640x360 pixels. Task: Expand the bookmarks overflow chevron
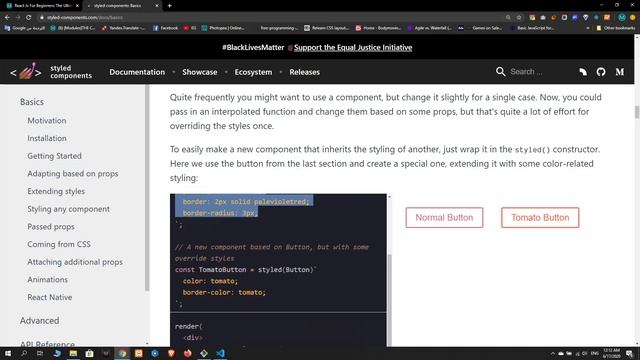tap(588, 28)
